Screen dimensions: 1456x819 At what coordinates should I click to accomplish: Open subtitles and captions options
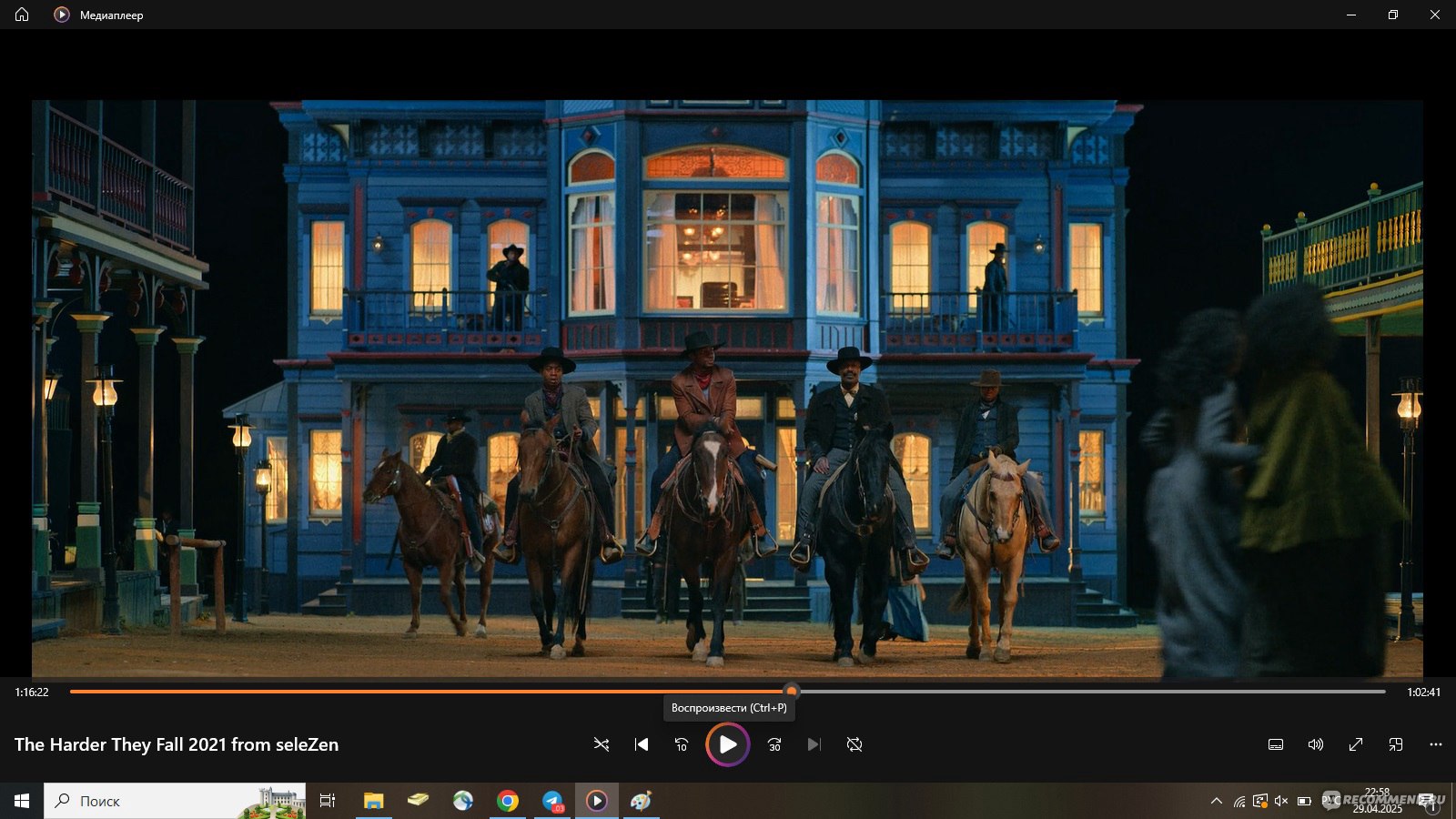pos(1276,744)
